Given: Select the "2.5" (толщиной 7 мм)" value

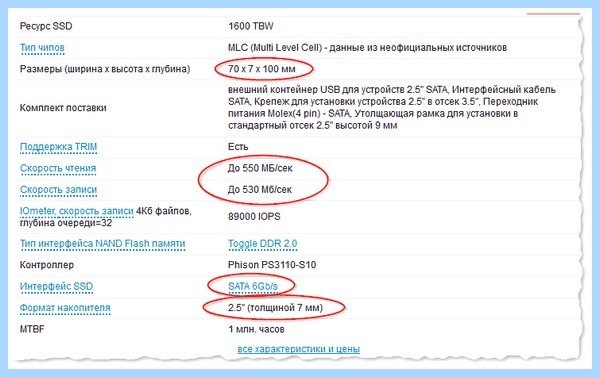Looking at the screenshot, I should pyautogui.click(x=276, y=308).
